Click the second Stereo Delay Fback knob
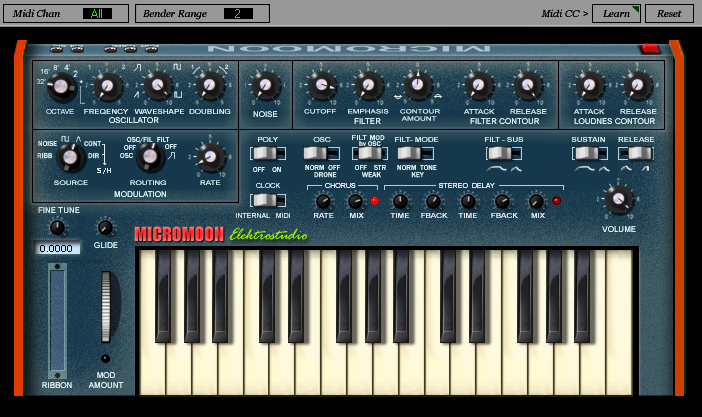The image size is (702, 417). pos(502,201)
